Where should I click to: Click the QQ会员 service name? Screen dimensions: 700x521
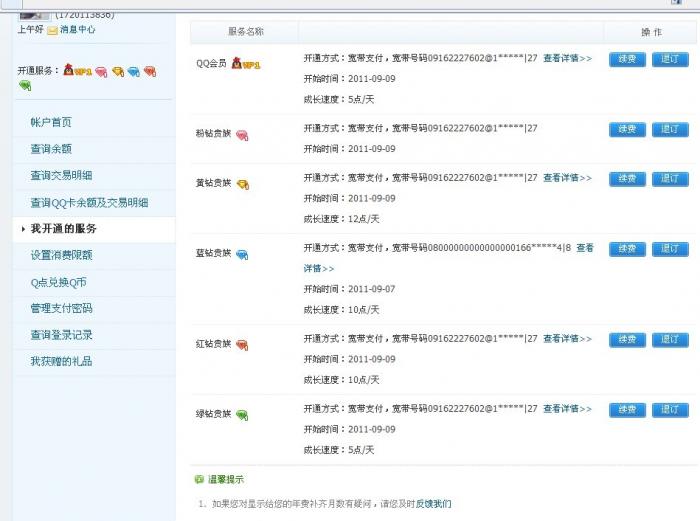[211, 64]
